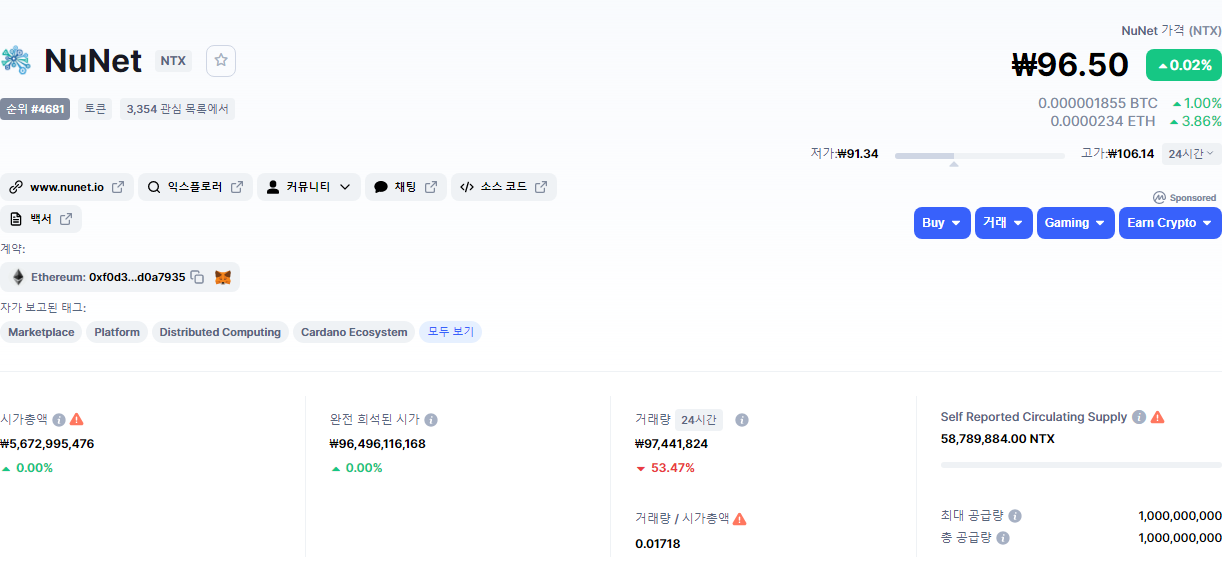Click the fully diluted value ₩96,496,116,168
The height and width of the screenshot is (577, 1222).
coord(377,444)
